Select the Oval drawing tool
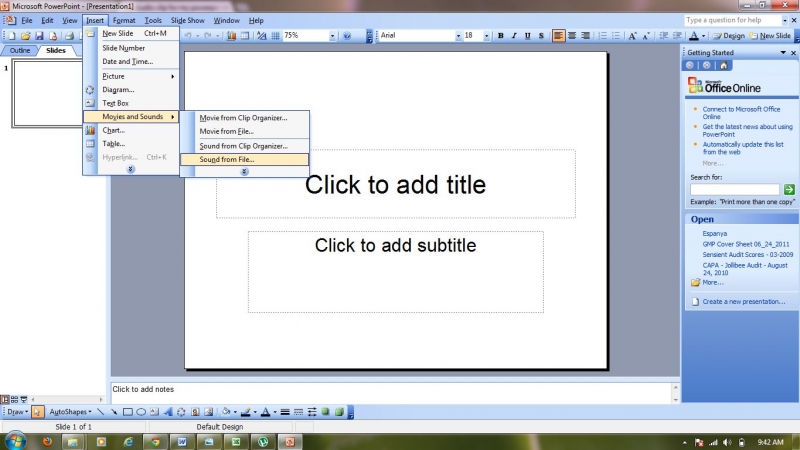Image resolution: width=800 pixels, height=450 pixels. pos(141,411)
